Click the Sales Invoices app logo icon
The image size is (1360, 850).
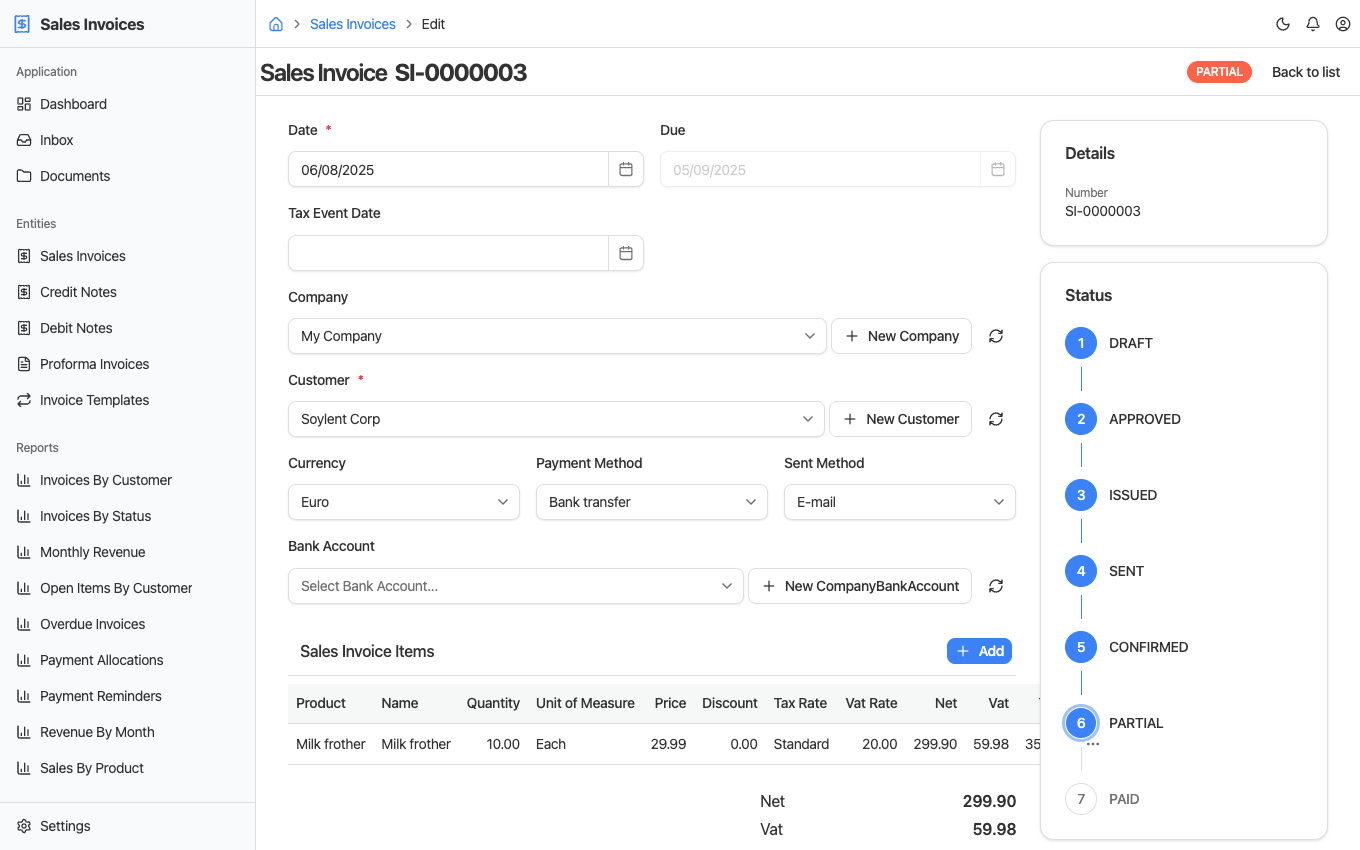click(x=22, y=24)
